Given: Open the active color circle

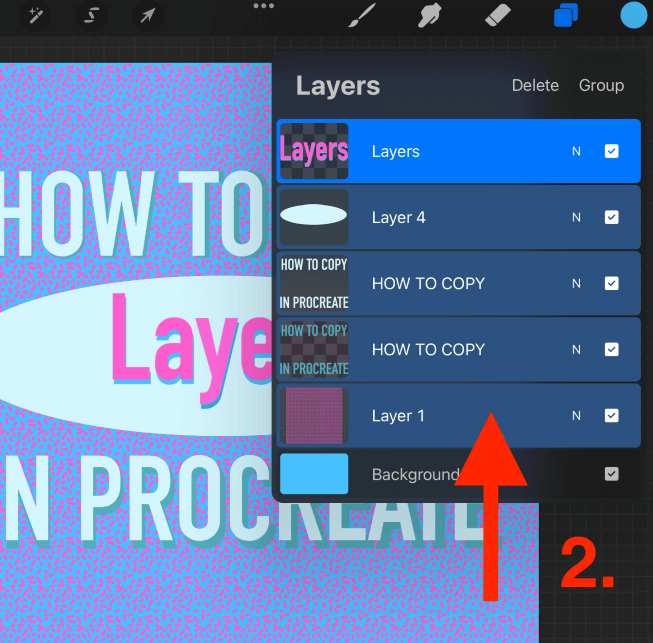Looking at the screenshot, I should (x=633, y=15).
